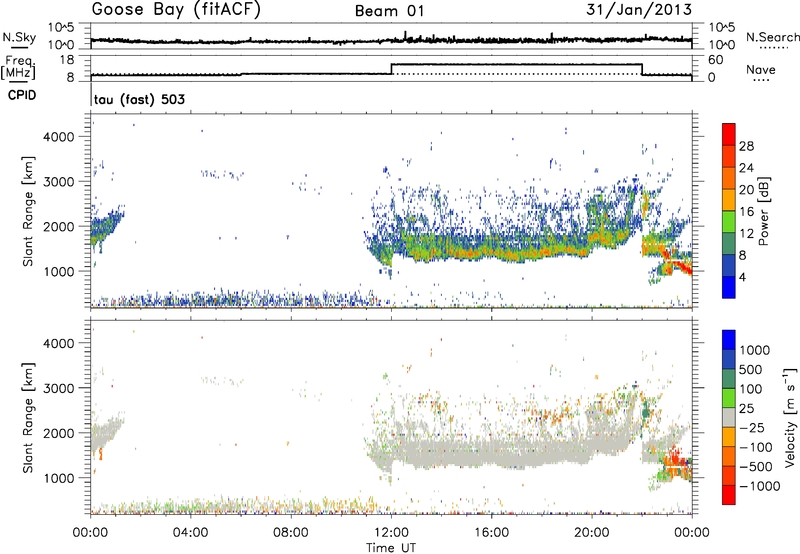Click the gray velocity scatter band near 16:00
Image resolution: width=800 pixels, height=554 pixels.
coord(491,452)
